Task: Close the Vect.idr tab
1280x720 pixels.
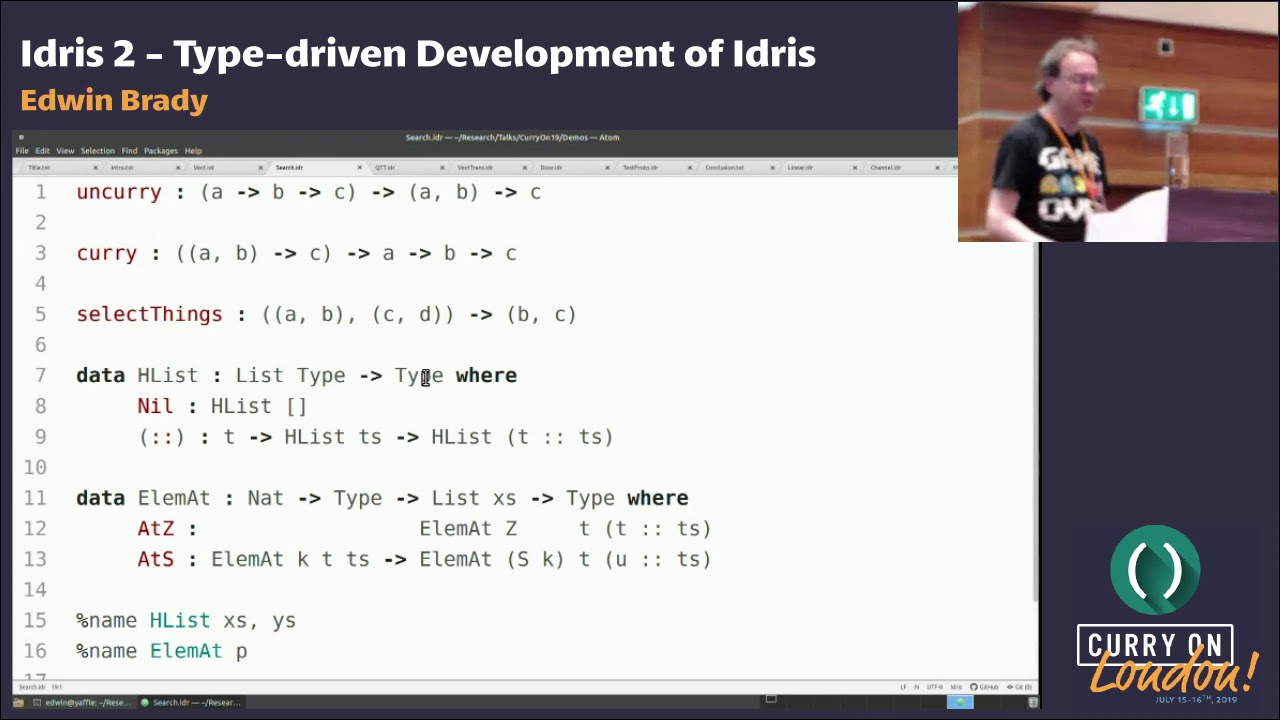Action: click(x=260, y=167)
